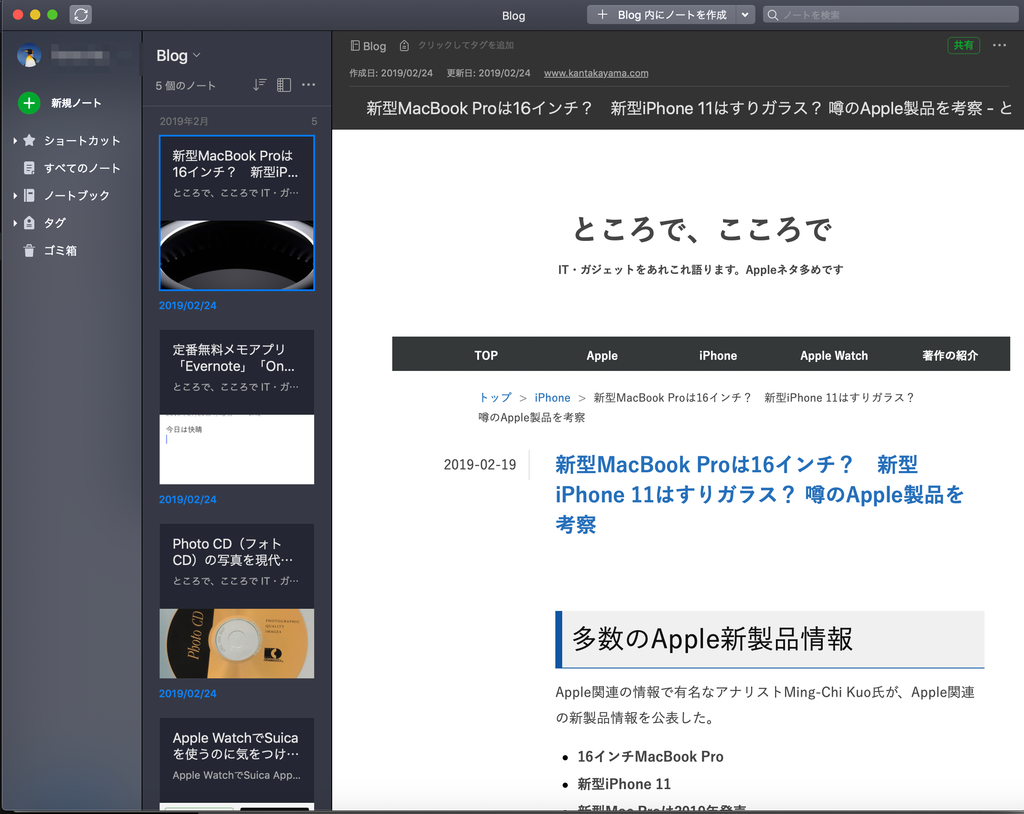The image size is (1024, 814).
Task: Click the TOP tab in blog navigation
Action: click(x=486, y=355)
